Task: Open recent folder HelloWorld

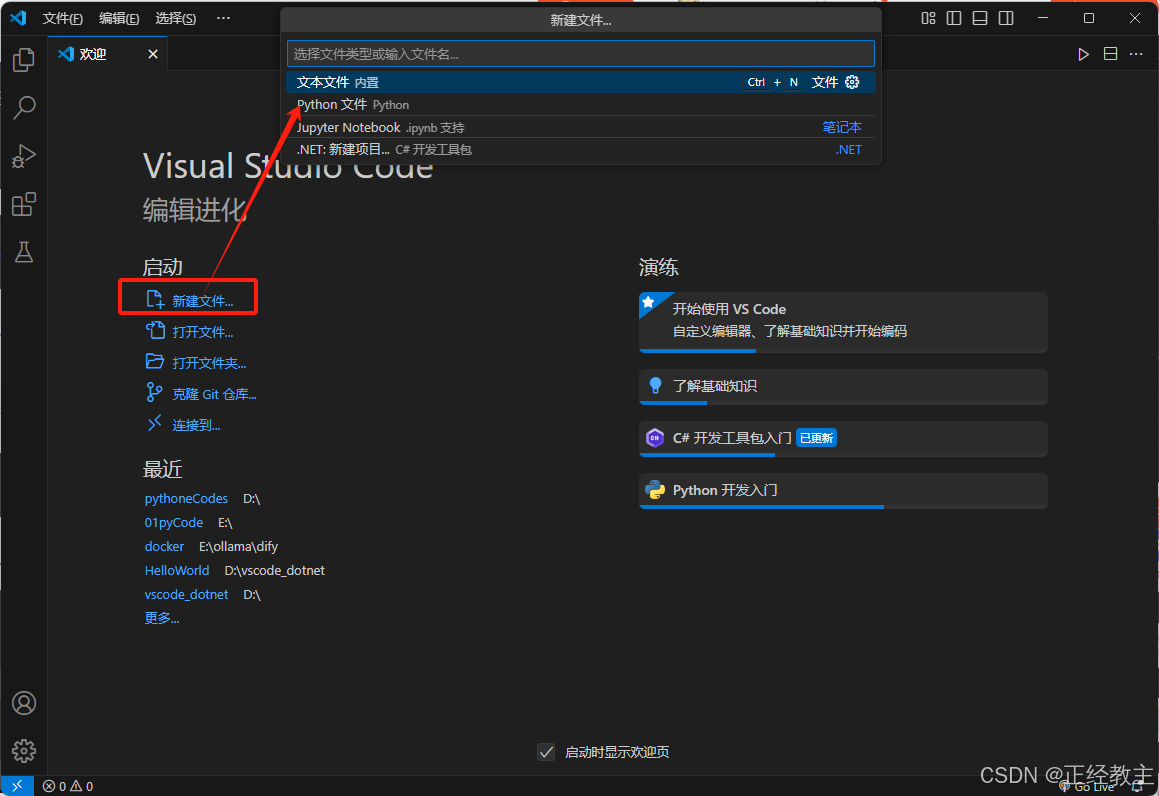Action: tap(177, 571)
